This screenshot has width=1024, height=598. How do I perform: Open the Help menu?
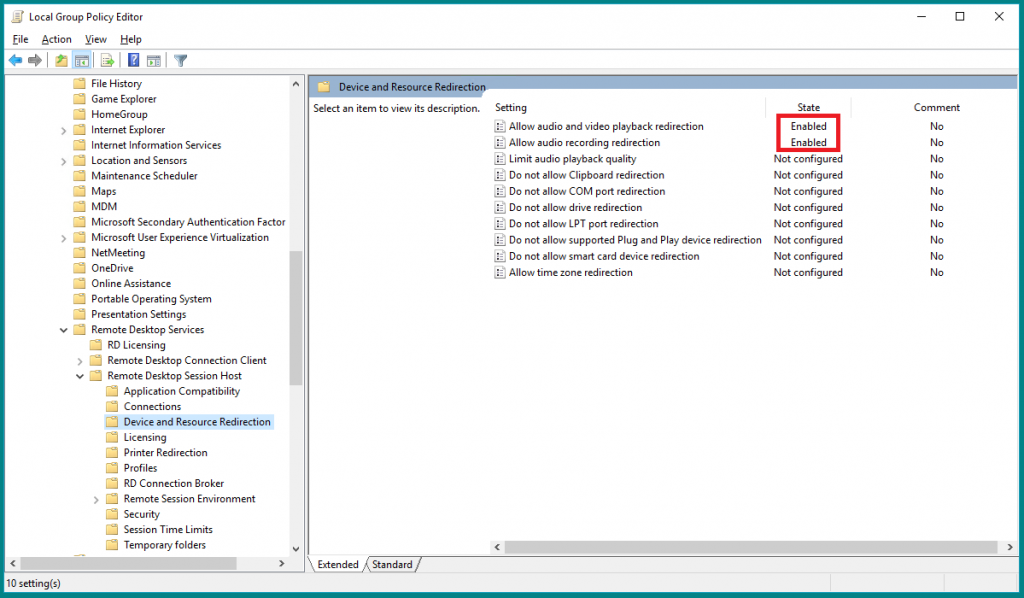[x=131, y=39]
